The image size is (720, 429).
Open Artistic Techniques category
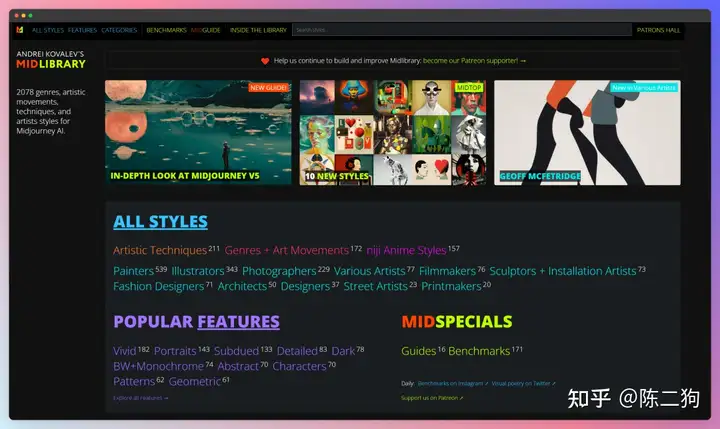point(160,250)
